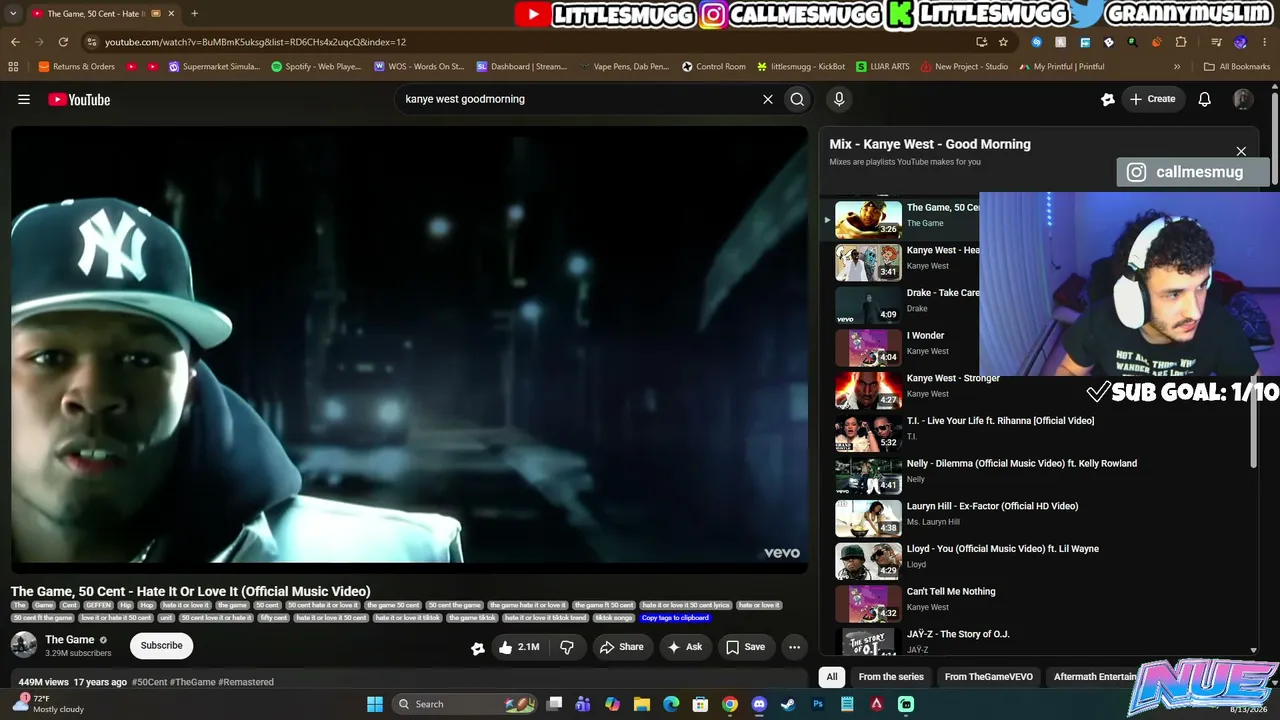The width and height of the screenshot is (1280, 720).
Task: Focus the YouTube search input field
Action: (x=580, y=99)
